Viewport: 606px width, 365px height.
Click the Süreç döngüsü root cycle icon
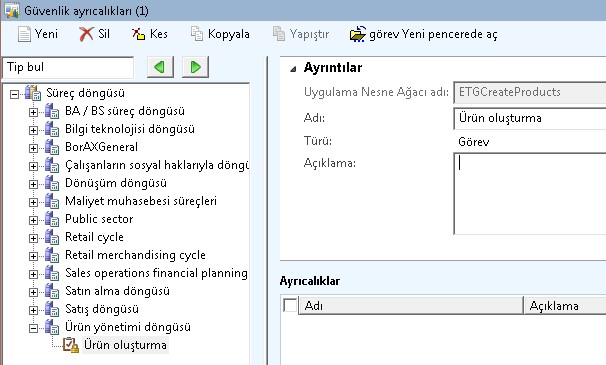pos(33,93)
